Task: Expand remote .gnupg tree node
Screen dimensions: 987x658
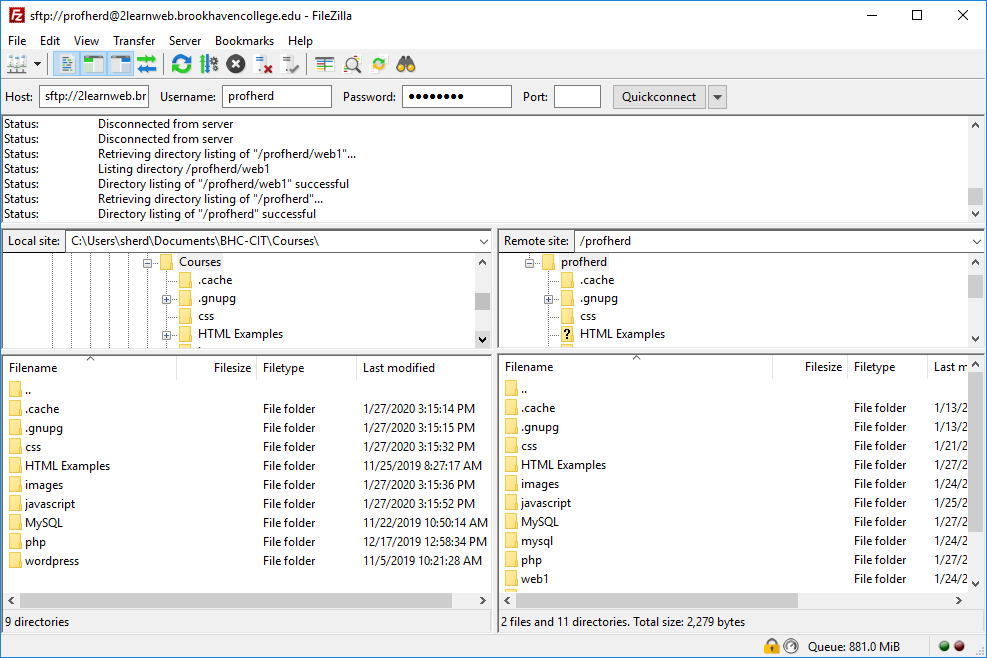Action: coord(548,300)
